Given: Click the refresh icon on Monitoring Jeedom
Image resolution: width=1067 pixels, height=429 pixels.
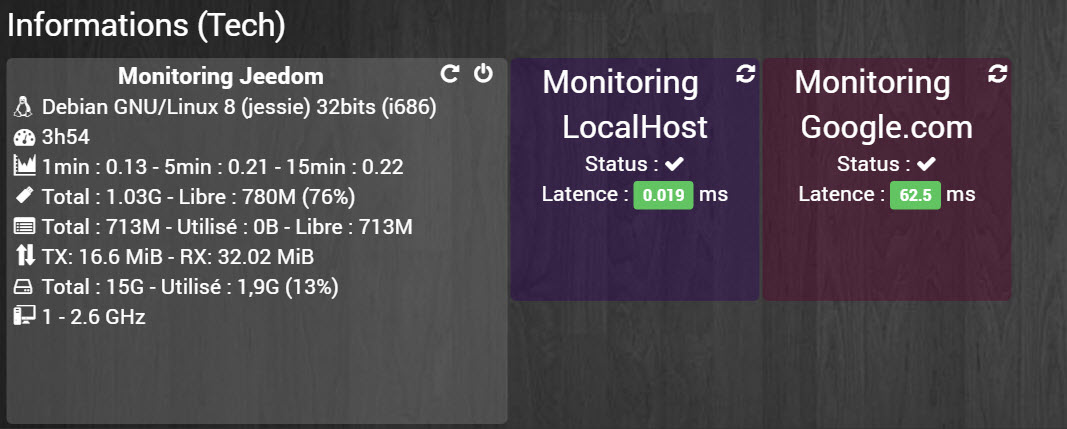Looking at the screenshot, I should click(449, 74).
